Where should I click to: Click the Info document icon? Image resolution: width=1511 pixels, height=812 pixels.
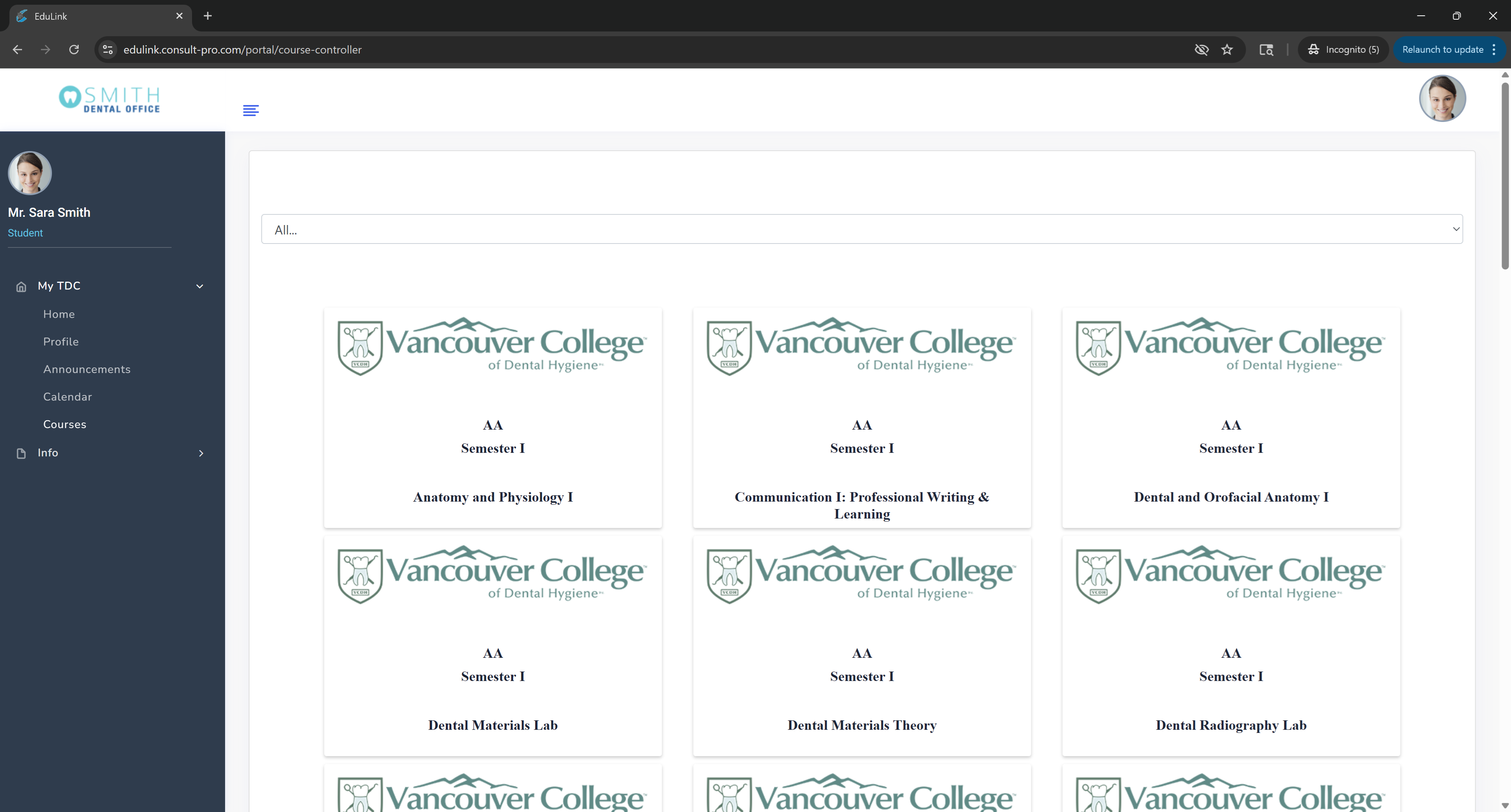[x=21, y=453]
